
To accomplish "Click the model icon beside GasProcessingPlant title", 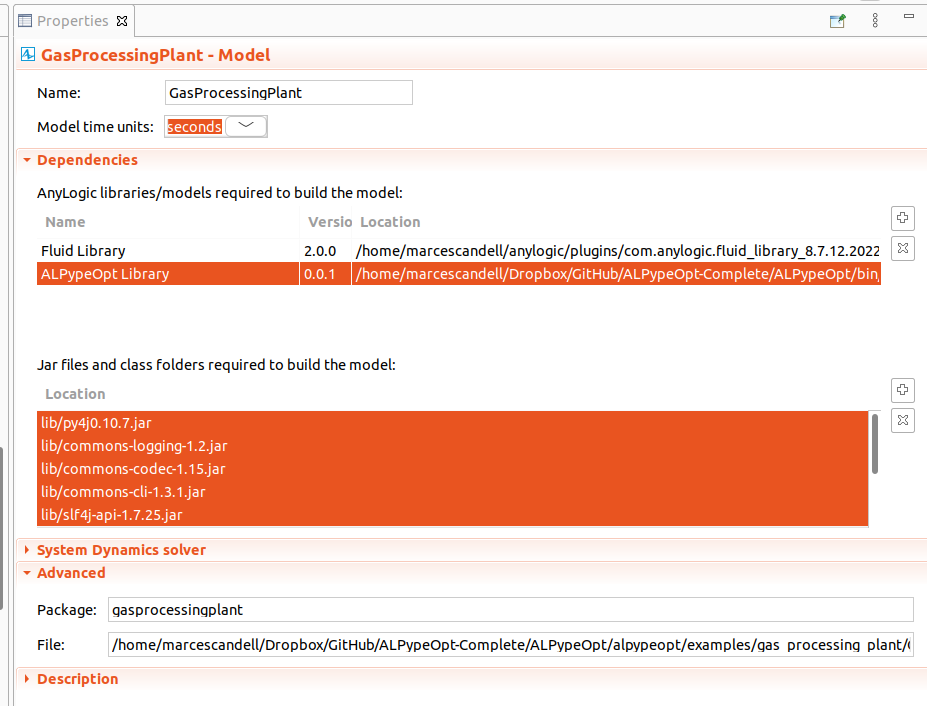I will click(28, 54).
